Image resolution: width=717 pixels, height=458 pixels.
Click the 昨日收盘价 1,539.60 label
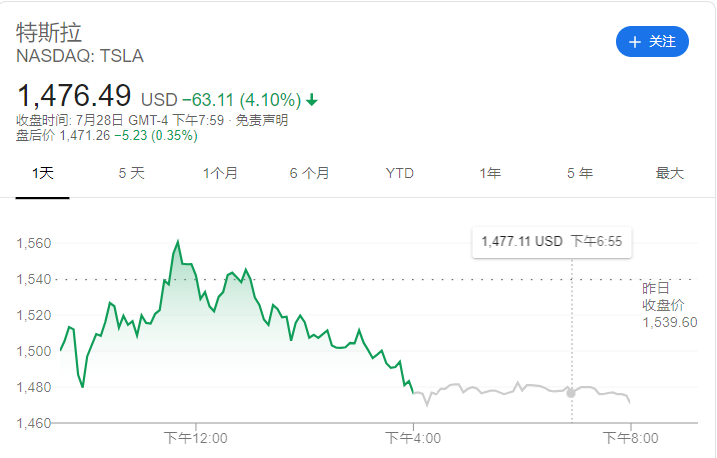coord(667,305)
